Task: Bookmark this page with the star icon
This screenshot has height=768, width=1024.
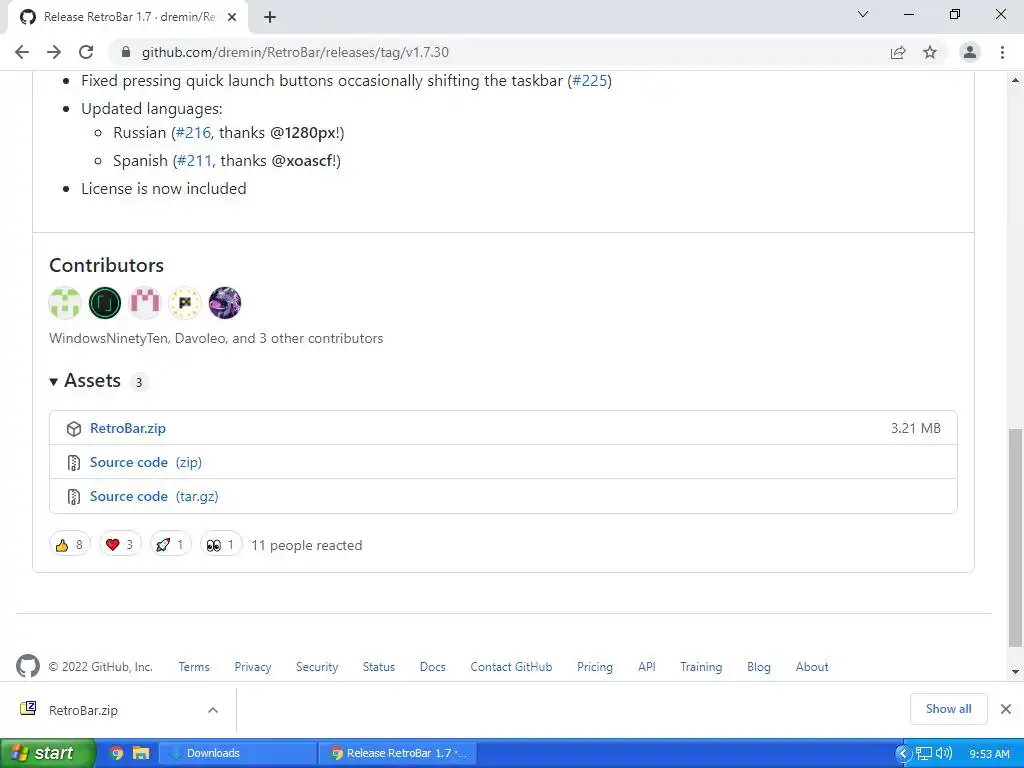Action: [x=930, y=52]
